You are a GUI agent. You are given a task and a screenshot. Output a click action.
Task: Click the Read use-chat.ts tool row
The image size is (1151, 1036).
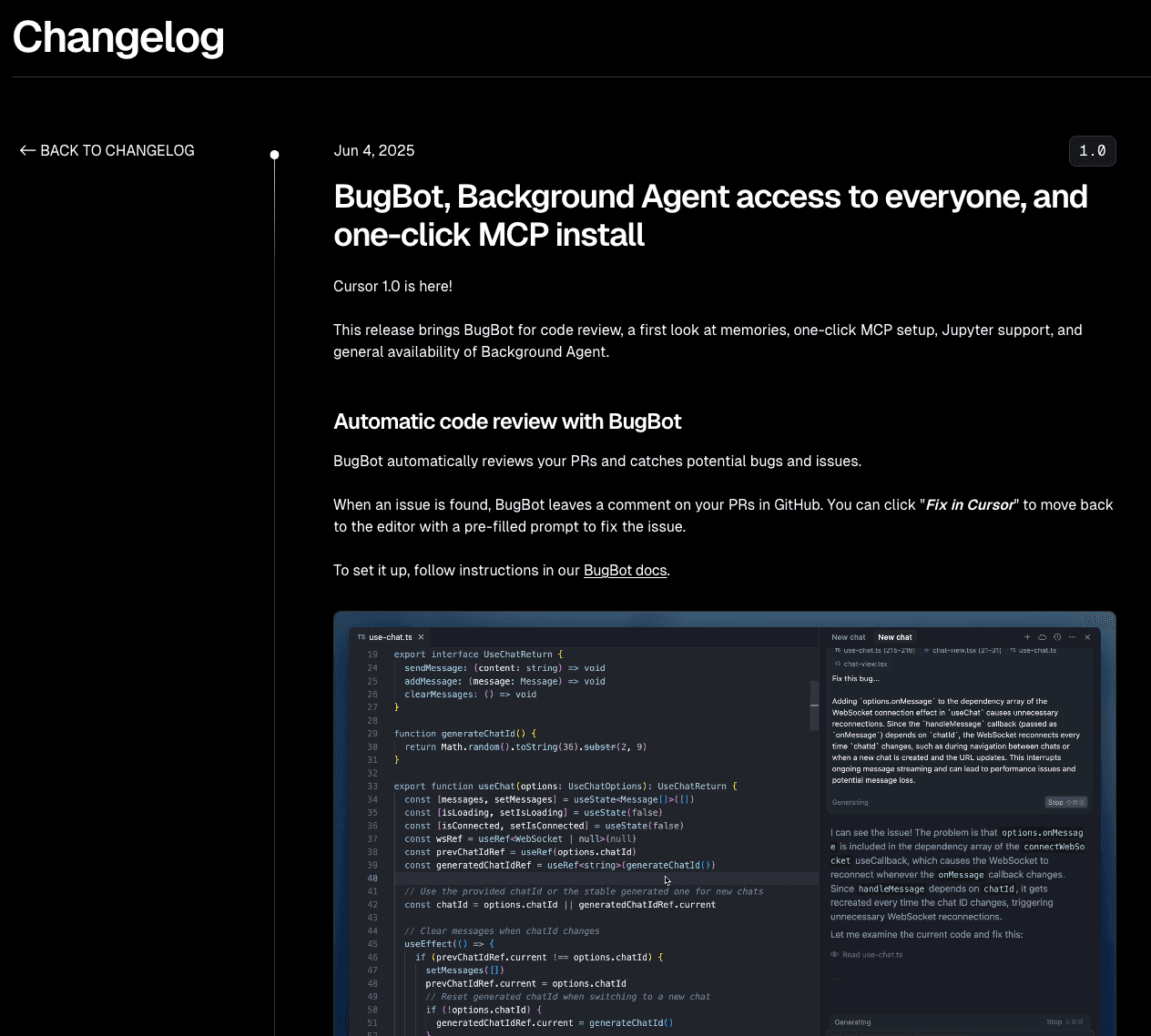click(x=867, y=955)
